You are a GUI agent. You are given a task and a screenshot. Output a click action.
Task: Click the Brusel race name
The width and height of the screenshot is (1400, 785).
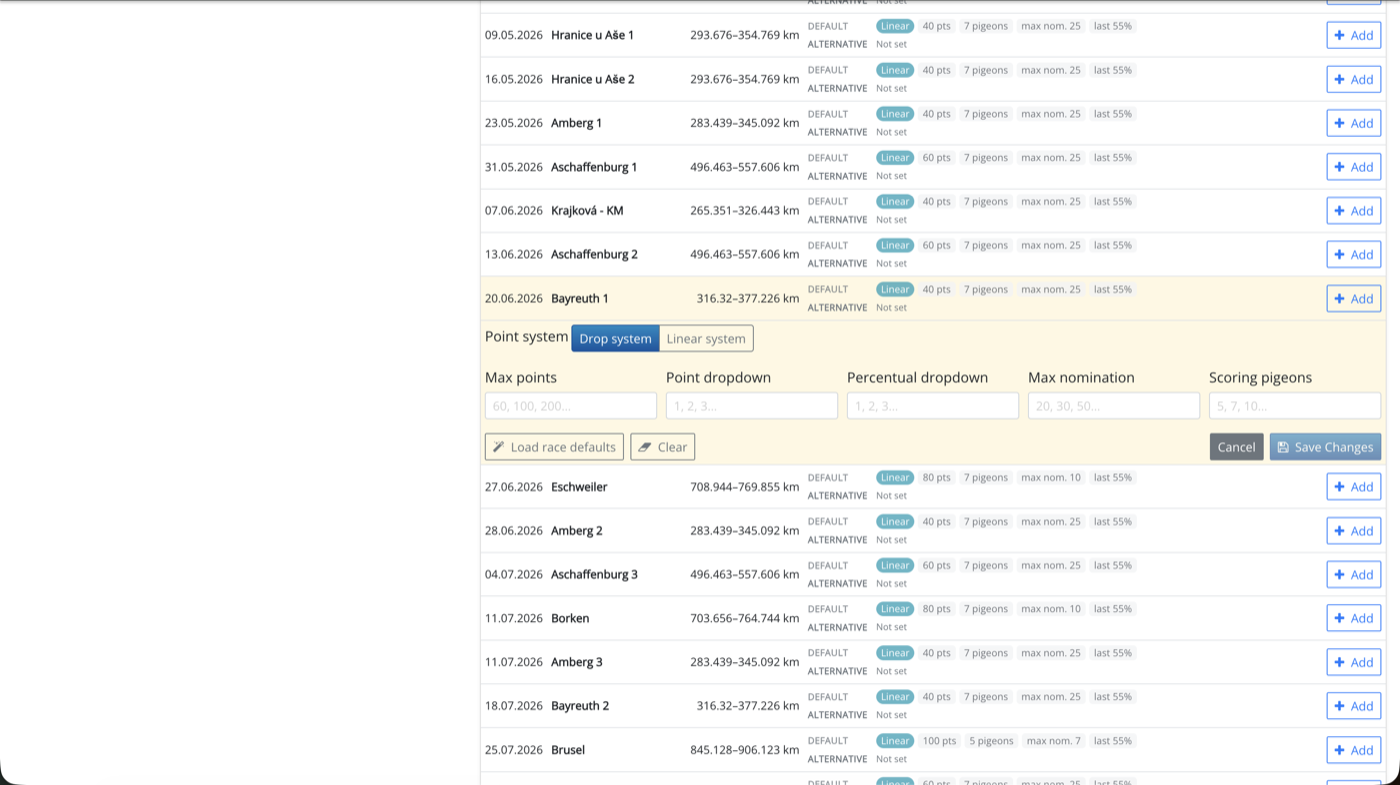[x=568, y=750]
